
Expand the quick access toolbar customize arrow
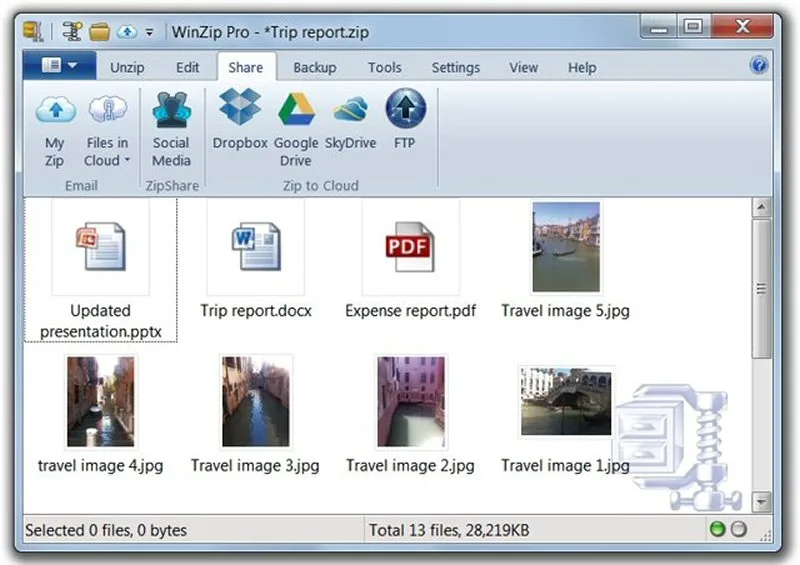click(x=149, y=33)
